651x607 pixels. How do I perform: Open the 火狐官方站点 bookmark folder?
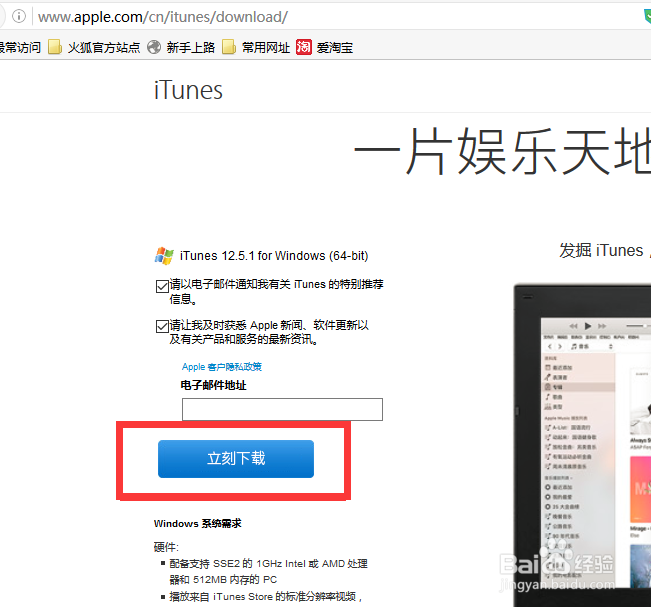[94, 47]
